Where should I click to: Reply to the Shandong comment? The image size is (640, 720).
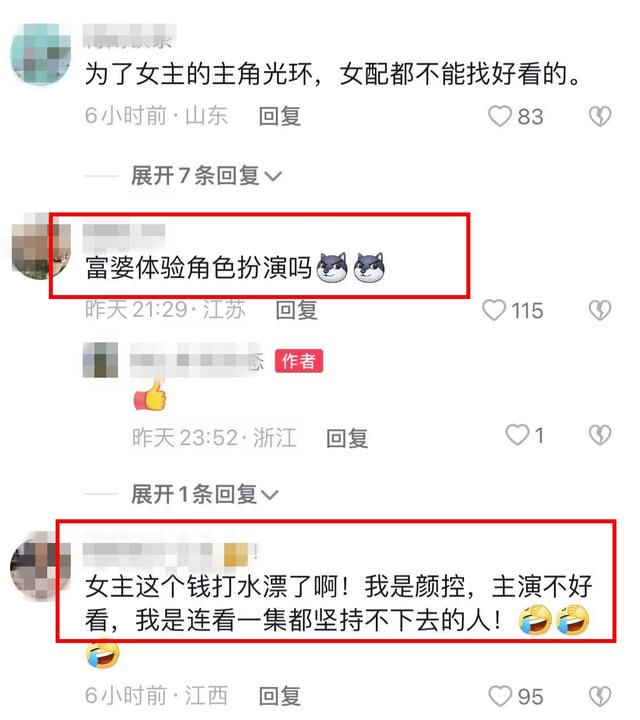pyautogui.click(x=280, y=116)
